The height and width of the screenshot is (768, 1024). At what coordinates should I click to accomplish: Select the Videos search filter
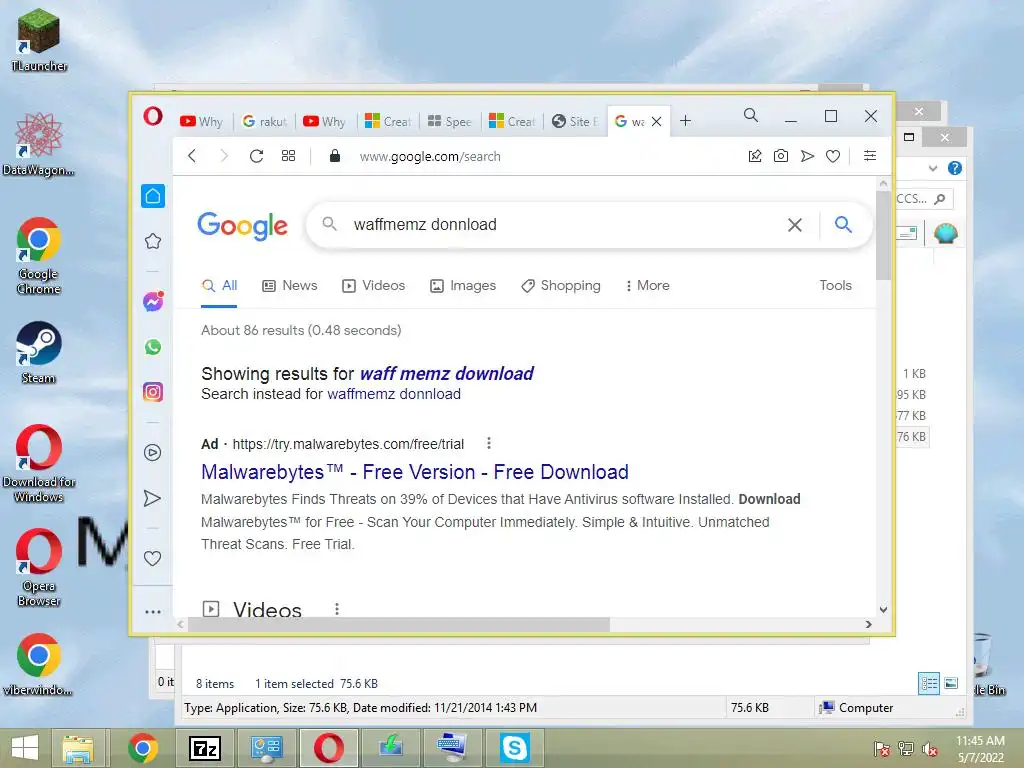(x=374, y=285)
